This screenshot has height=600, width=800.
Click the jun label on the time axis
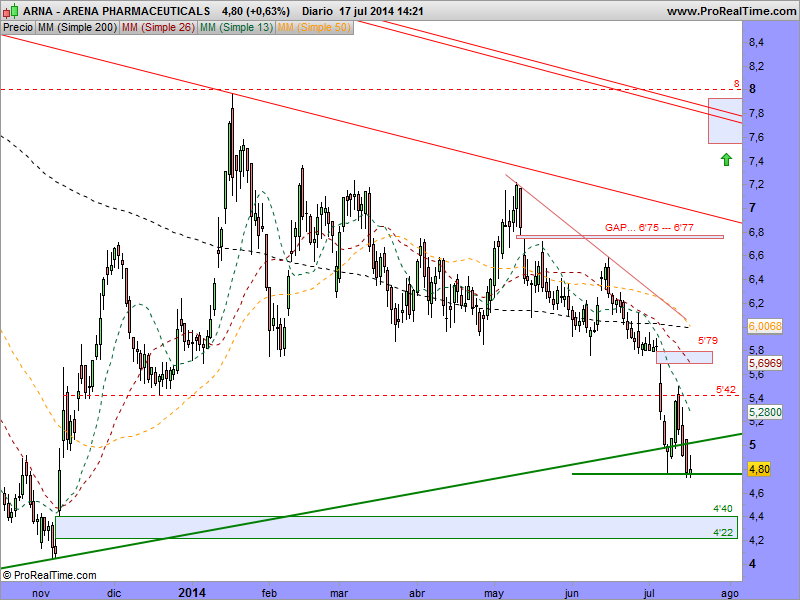(571, 593)
